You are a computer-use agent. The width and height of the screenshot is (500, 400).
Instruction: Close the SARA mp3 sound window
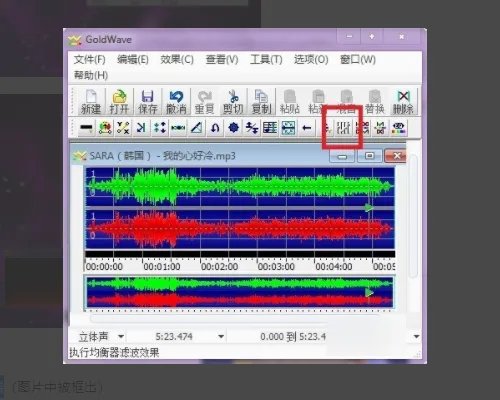click(x=395, y=156)
